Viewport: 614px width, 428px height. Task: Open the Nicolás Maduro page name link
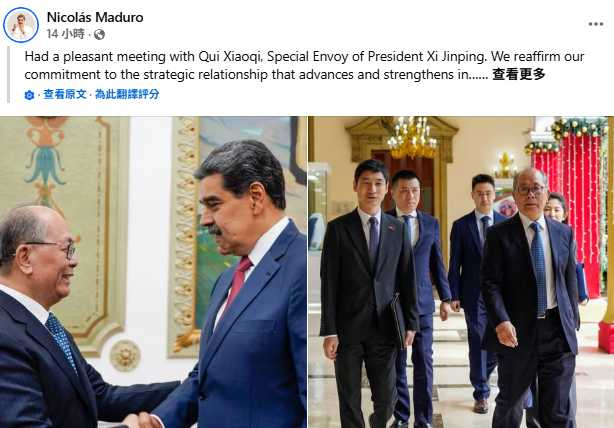pos(95,17)
